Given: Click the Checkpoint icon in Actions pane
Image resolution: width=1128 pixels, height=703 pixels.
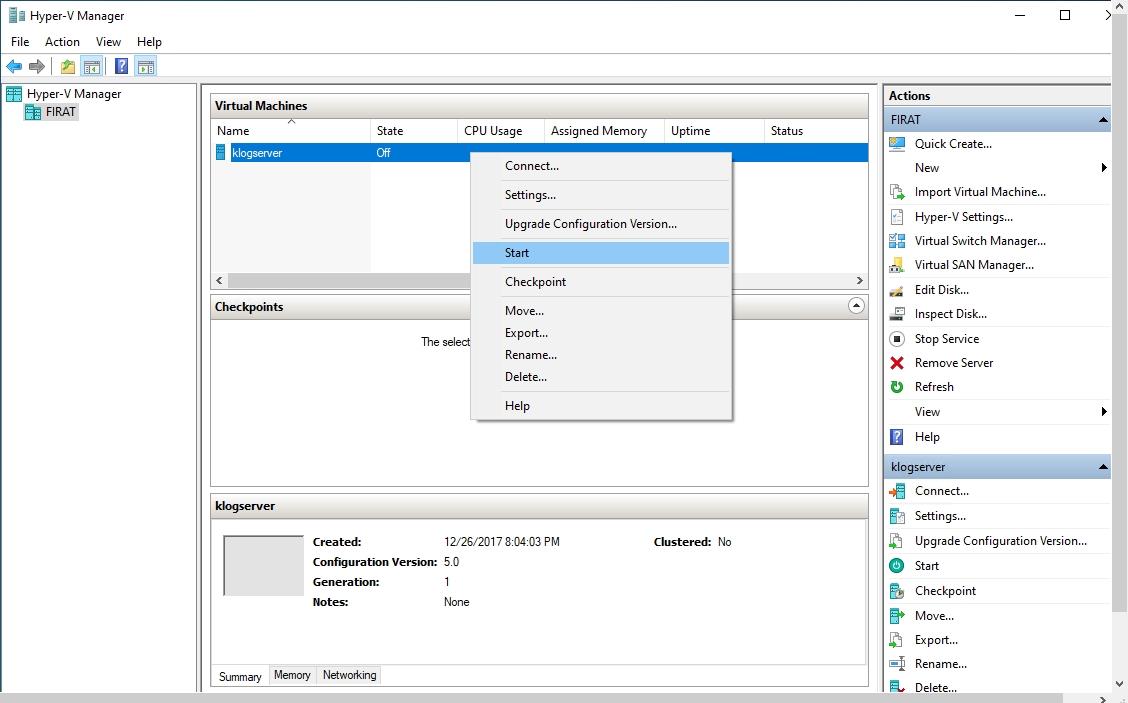Looking at the screenshot, I should pos(897,591).
